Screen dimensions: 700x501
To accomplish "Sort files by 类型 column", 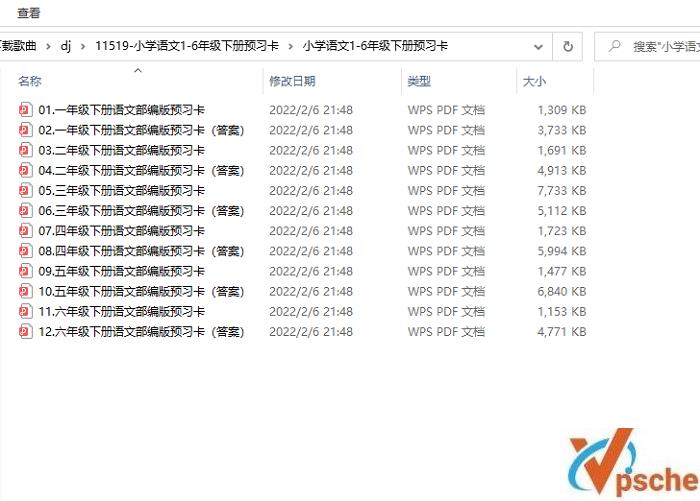I will point(419,81).
